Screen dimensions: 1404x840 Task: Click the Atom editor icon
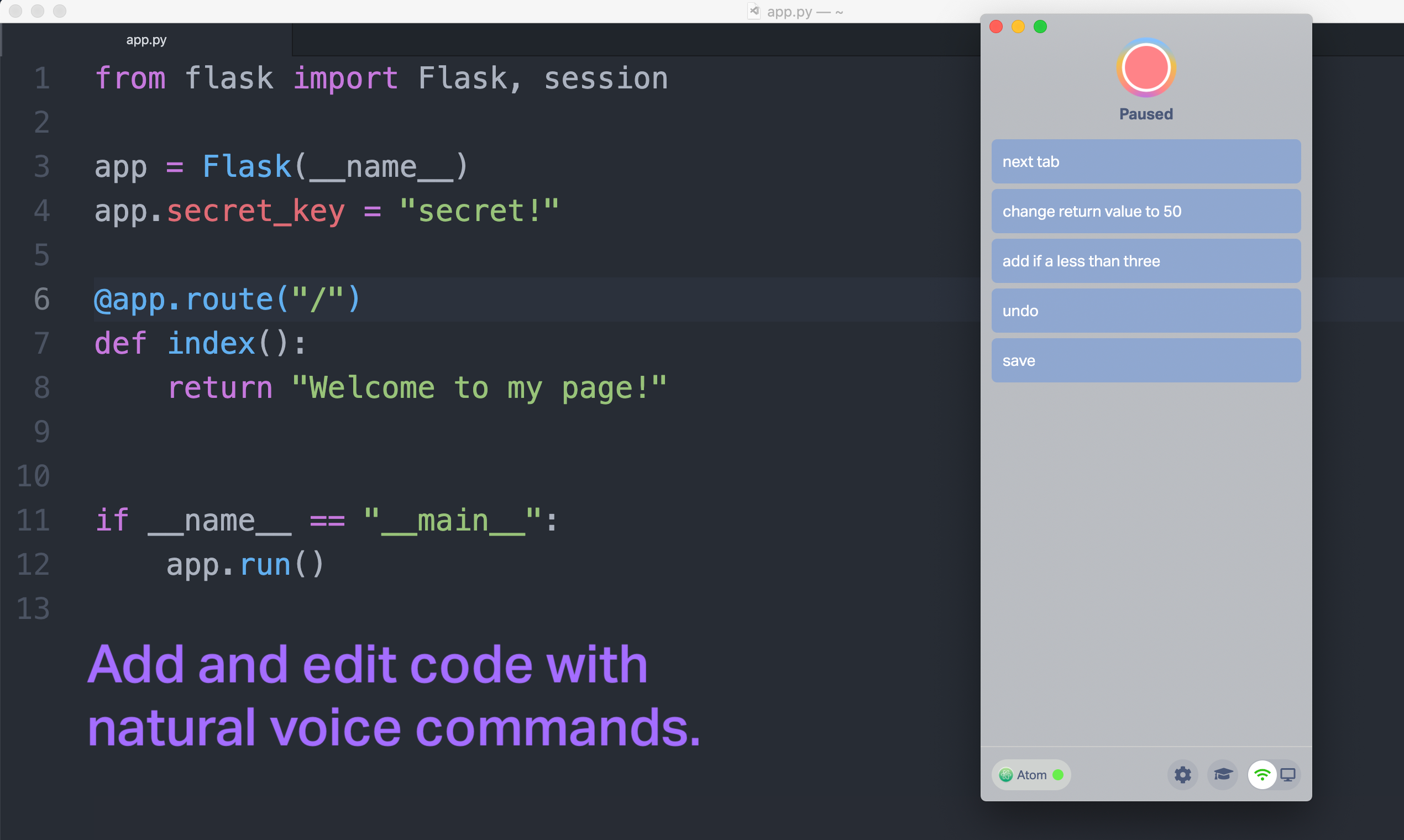(x=1007, y=775)
